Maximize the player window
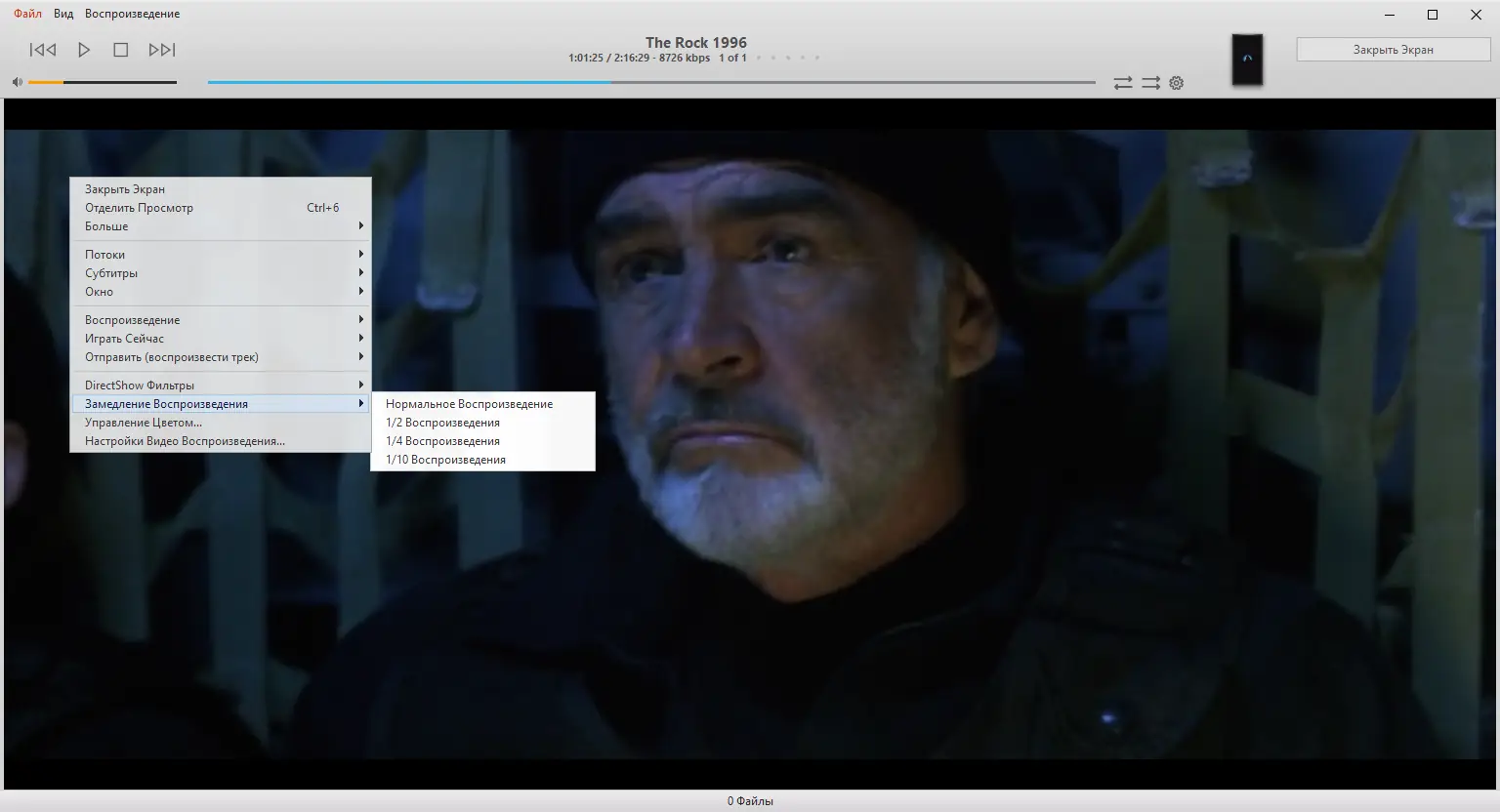The image size is (1500, 812). coord(1433,15)
